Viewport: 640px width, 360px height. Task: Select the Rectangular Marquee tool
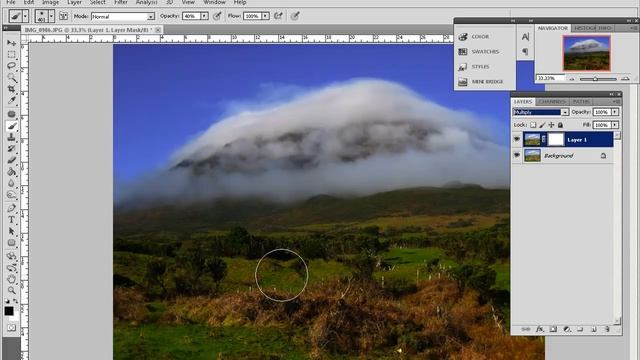(x=11, y=54)
